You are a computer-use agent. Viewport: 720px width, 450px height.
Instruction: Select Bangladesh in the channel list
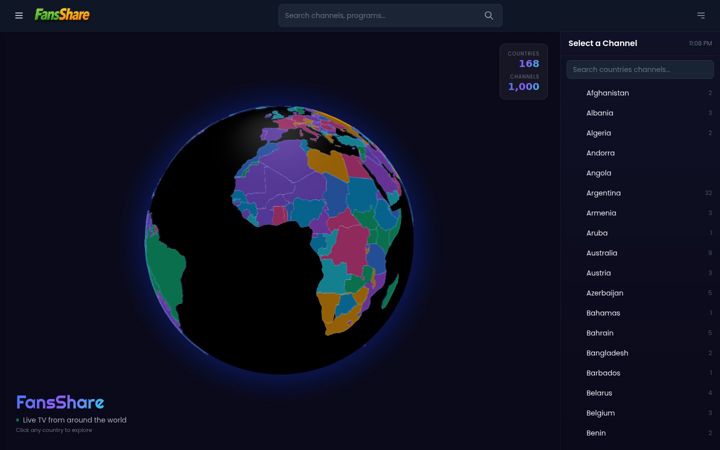(x=640, y=353)
